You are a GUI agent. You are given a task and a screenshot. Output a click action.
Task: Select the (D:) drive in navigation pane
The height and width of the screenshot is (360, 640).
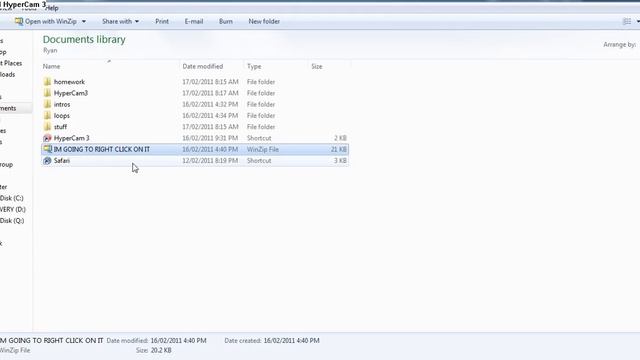[x=13, y=209]
